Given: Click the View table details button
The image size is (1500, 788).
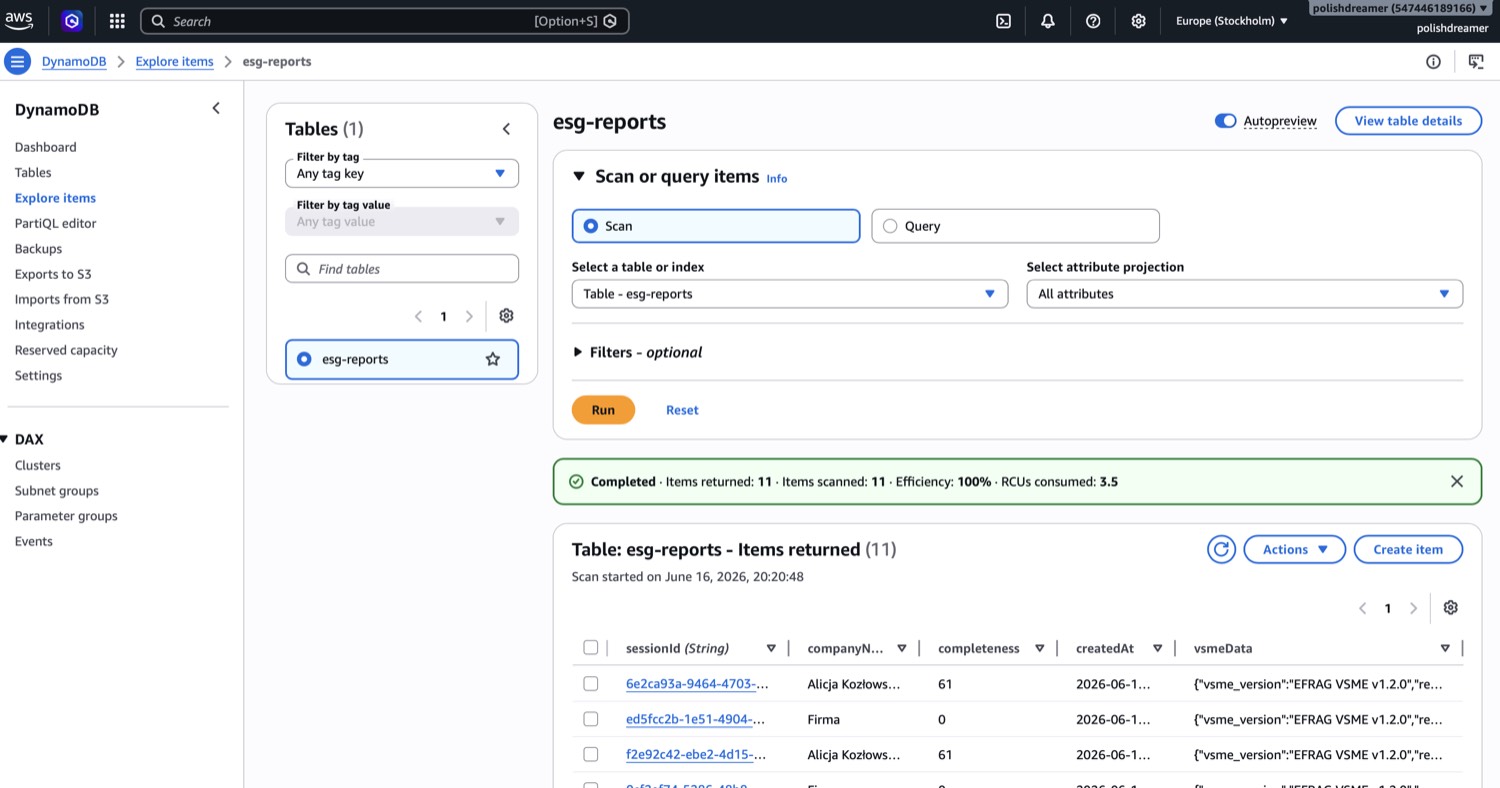Looking at the screenshot, I should [x=1408, y=121].
